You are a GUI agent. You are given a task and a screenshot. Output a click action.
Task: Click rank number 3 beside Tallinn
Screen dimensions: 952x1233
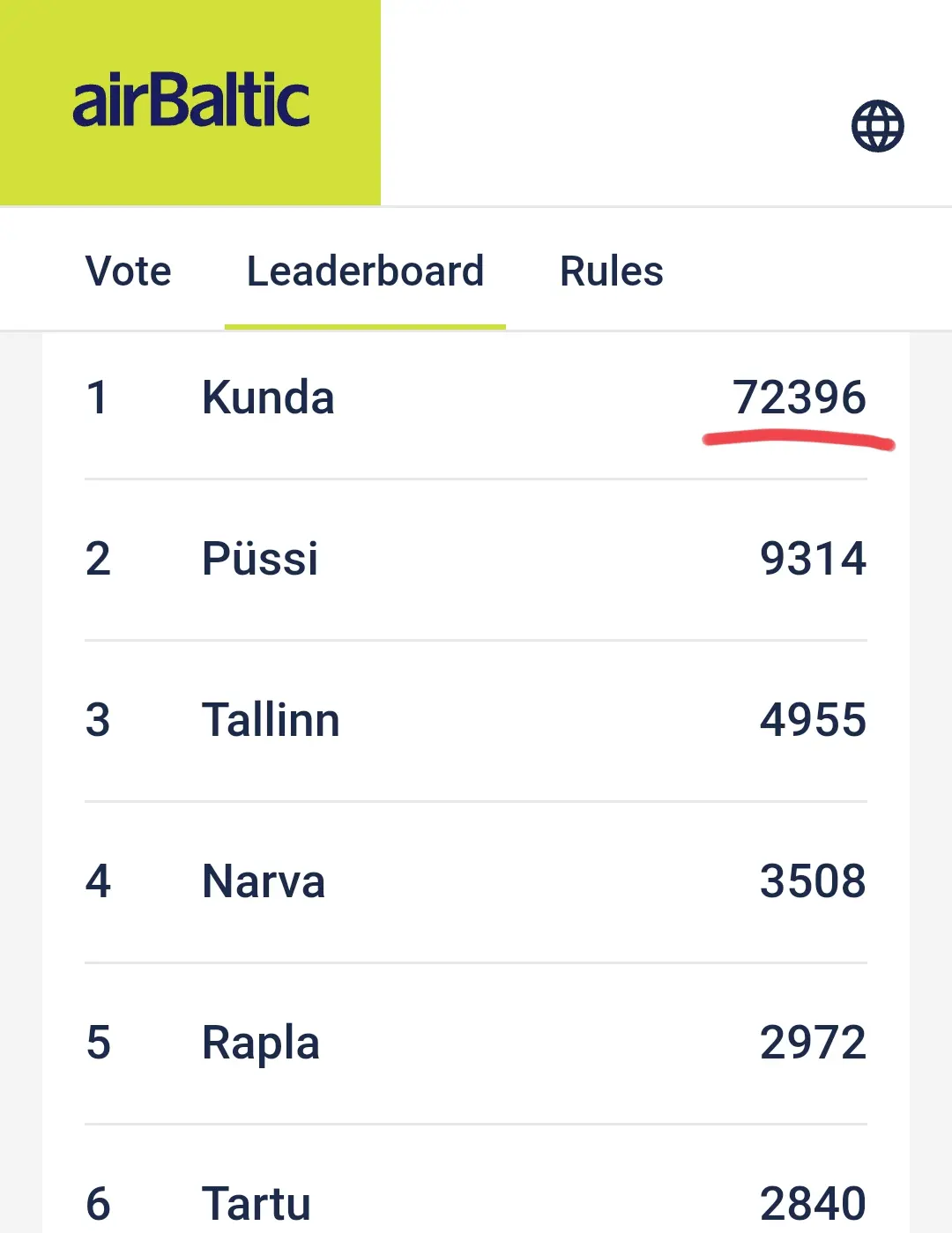pyautogui.click(x=98, y=720)
